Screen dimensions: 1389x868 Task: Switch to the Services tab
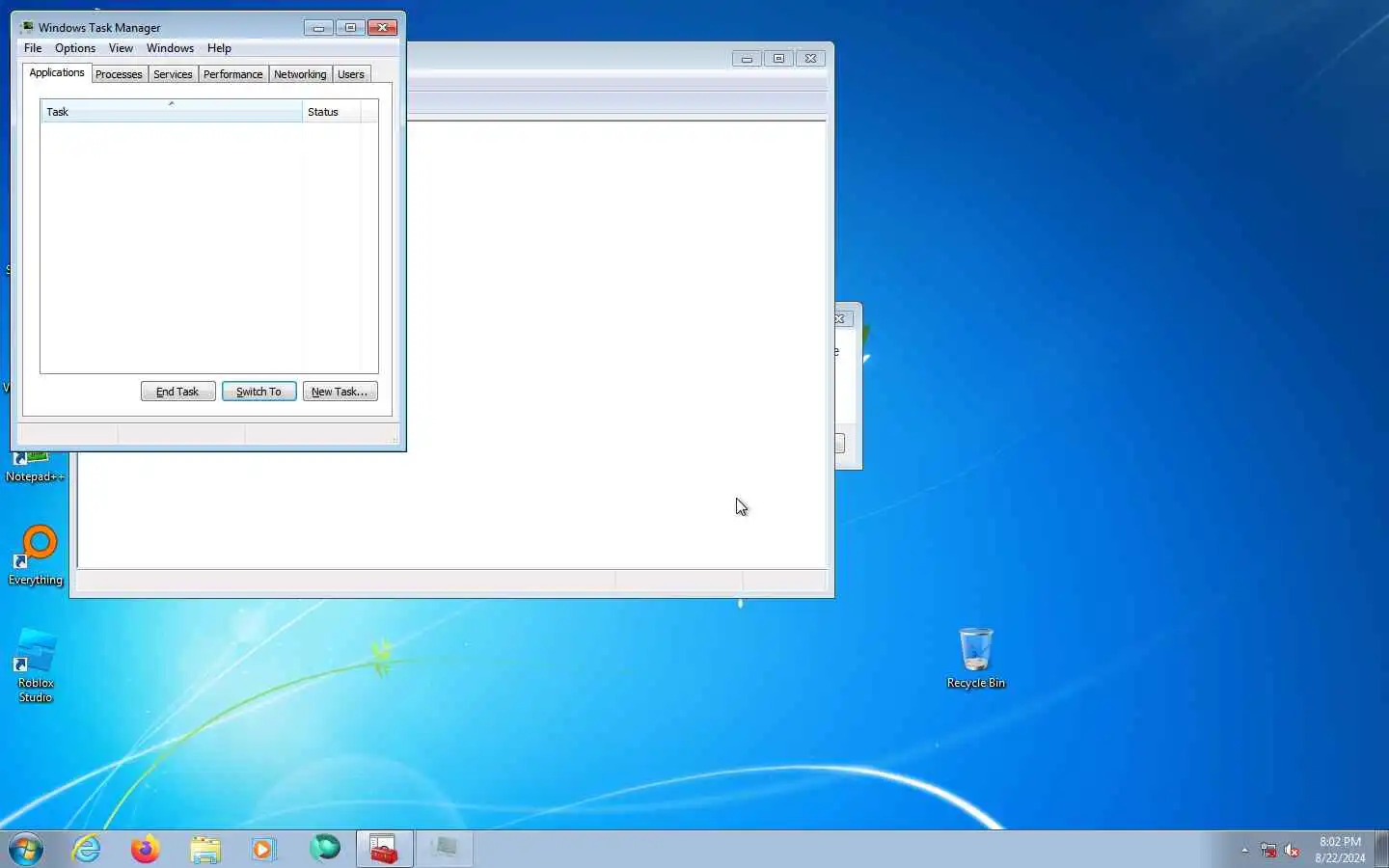173,74
